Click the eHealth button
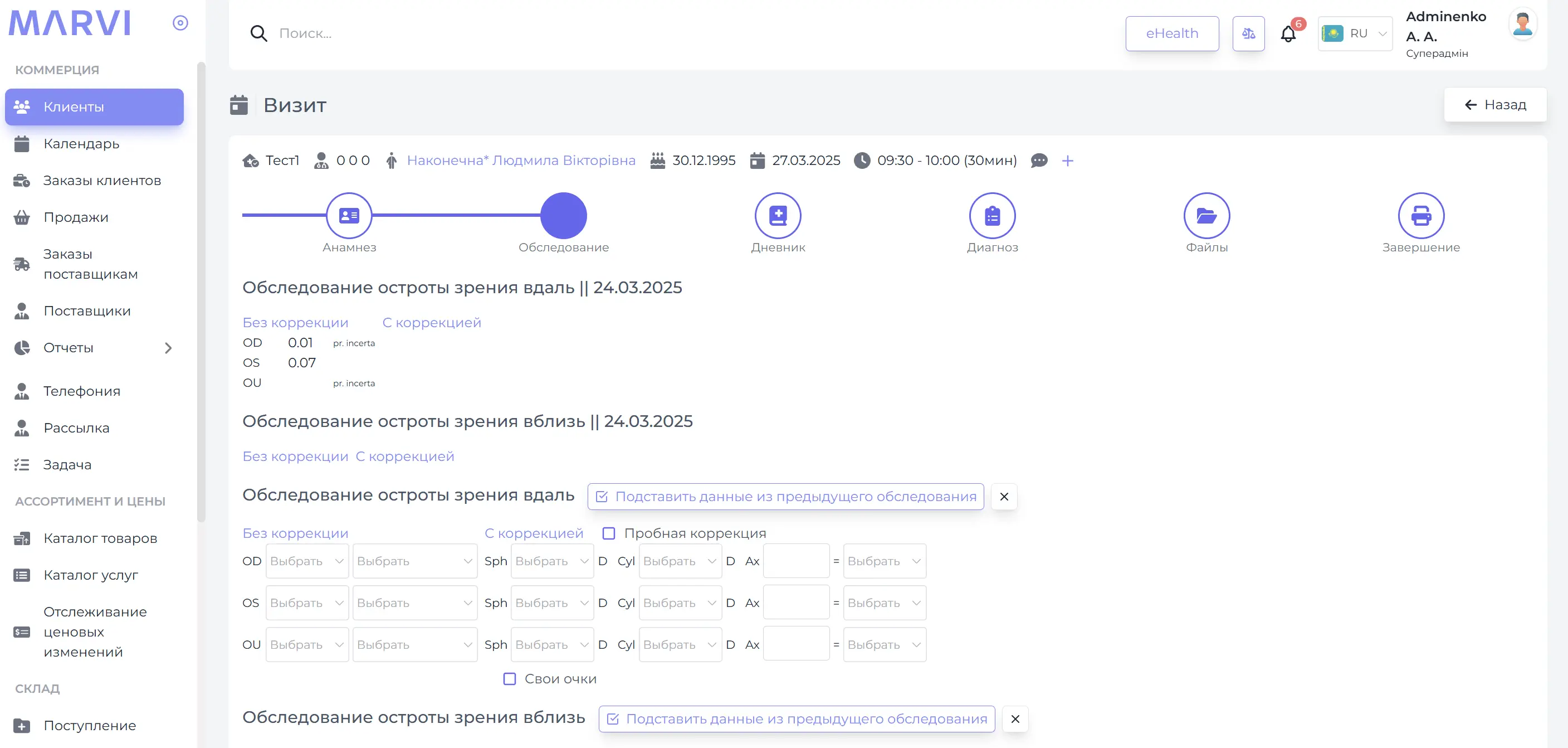The height and width of the screenshot is (748, 1568). (x=1172, y=33)
